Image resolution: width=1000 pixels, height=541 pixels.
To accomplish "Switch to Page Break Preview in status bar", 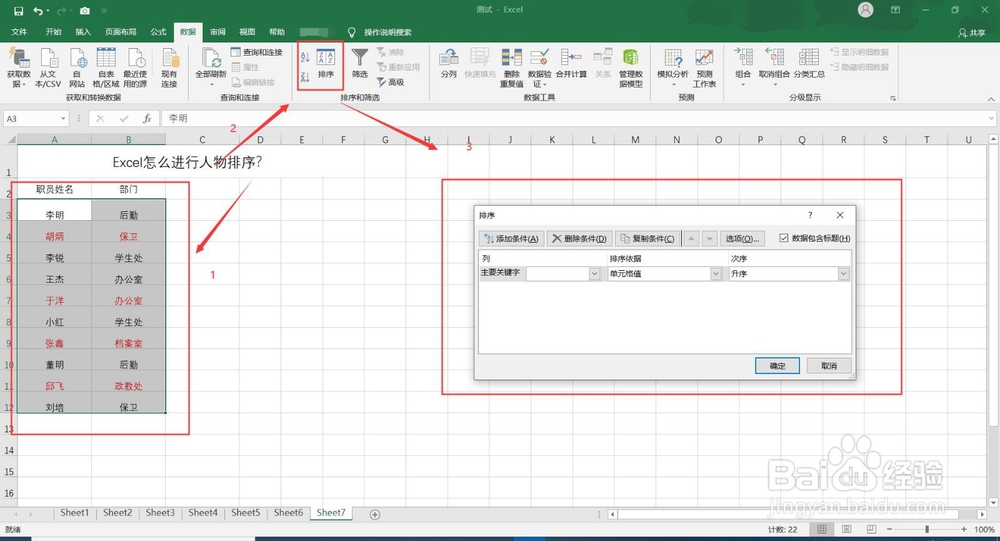I will pos(871,530).
